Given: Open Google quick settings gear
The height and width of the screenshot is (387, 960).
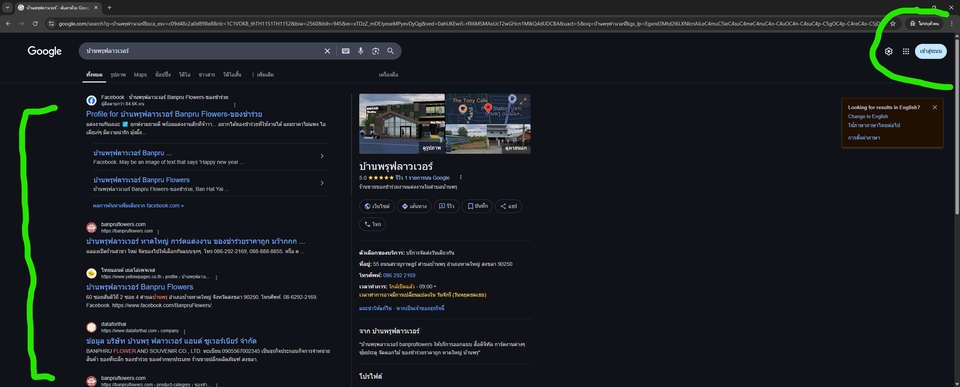Looking at the screenshot, I should click(888, 51).
